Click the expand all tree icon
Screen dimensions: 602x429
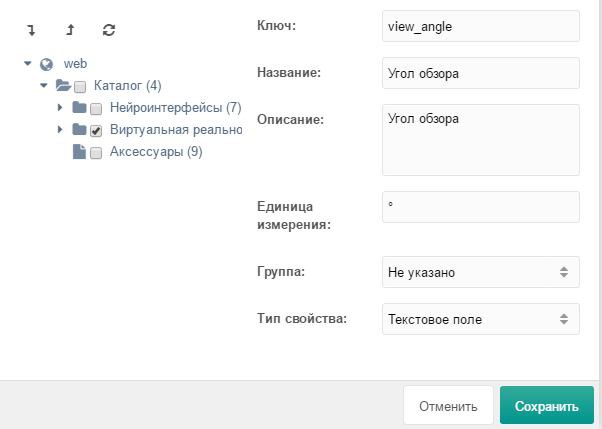pyautogui.click(x=32, y=31)
